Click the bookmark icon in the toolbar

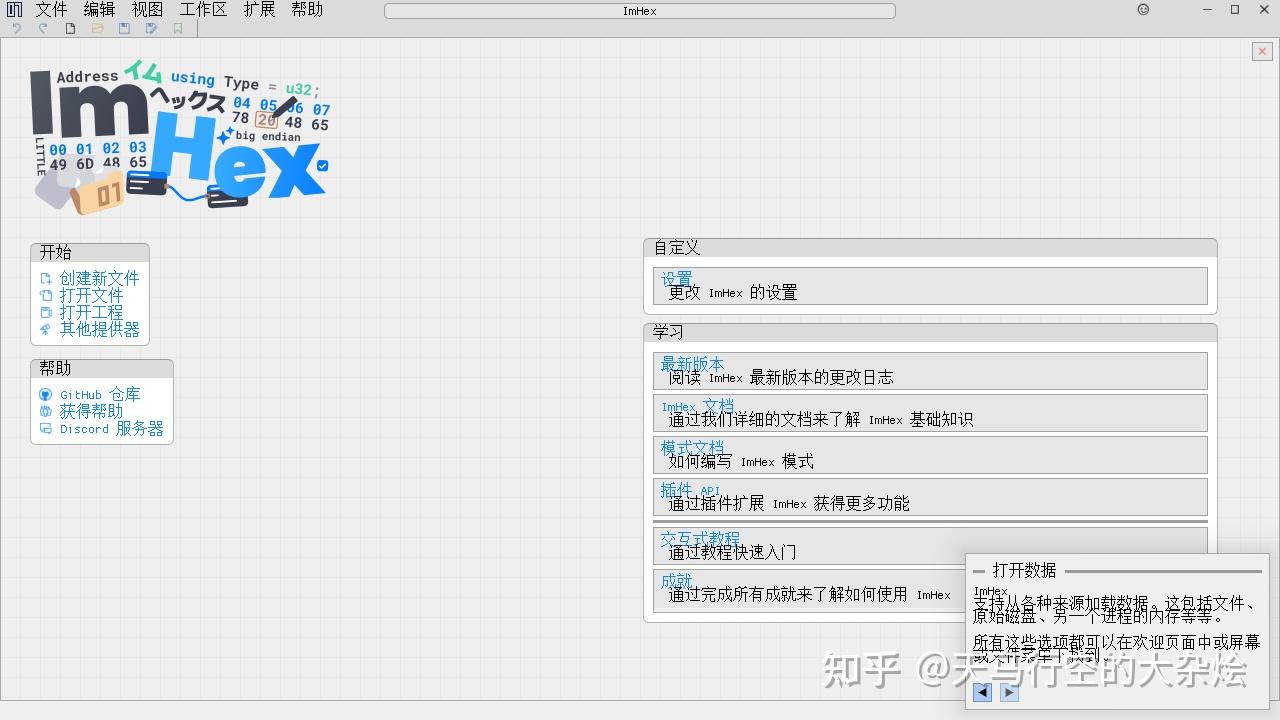click(178, 28)
